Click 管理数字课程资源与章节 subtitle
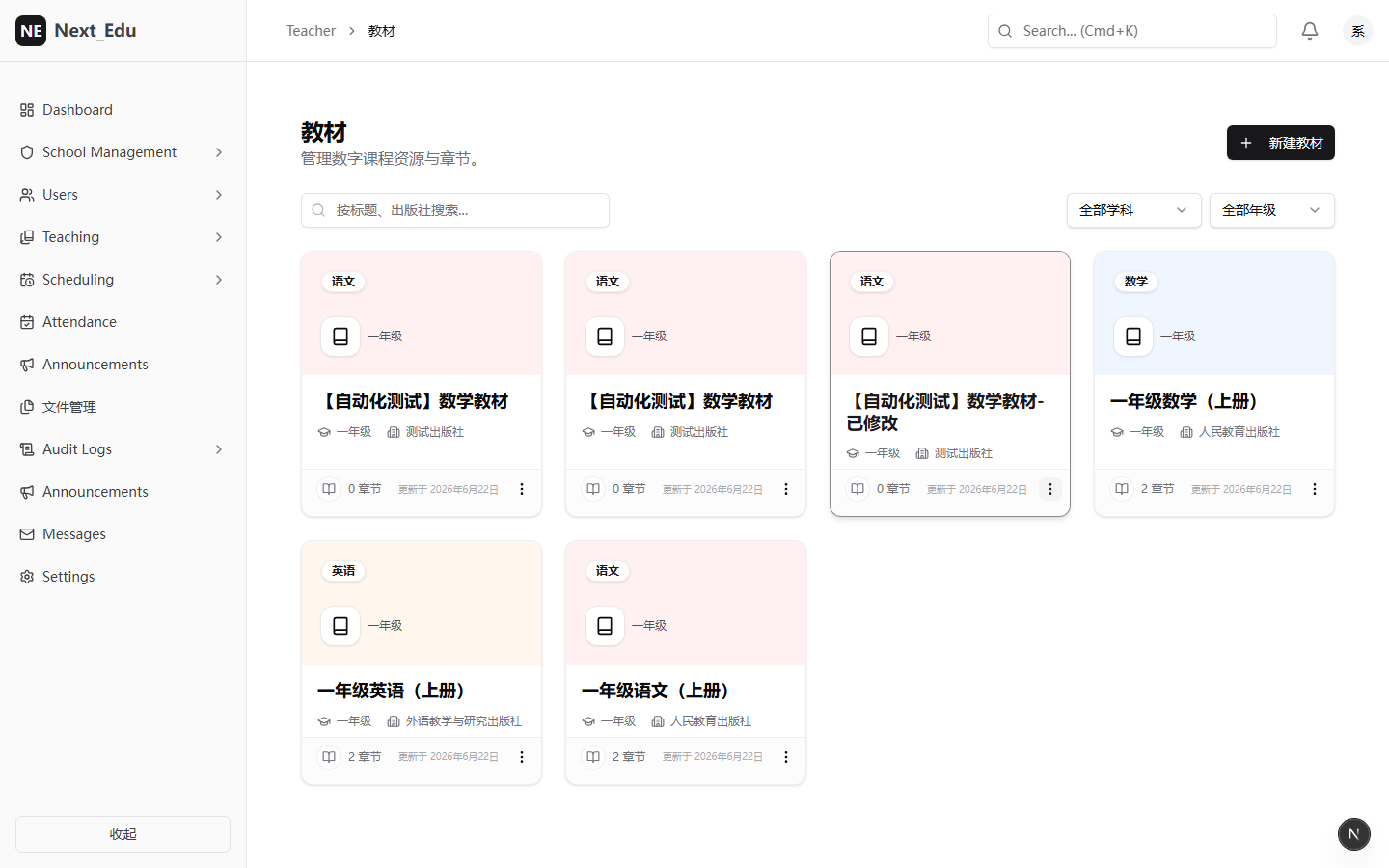Image resolution: width=1389 pixels, height=868 pixels. (394, 159)
